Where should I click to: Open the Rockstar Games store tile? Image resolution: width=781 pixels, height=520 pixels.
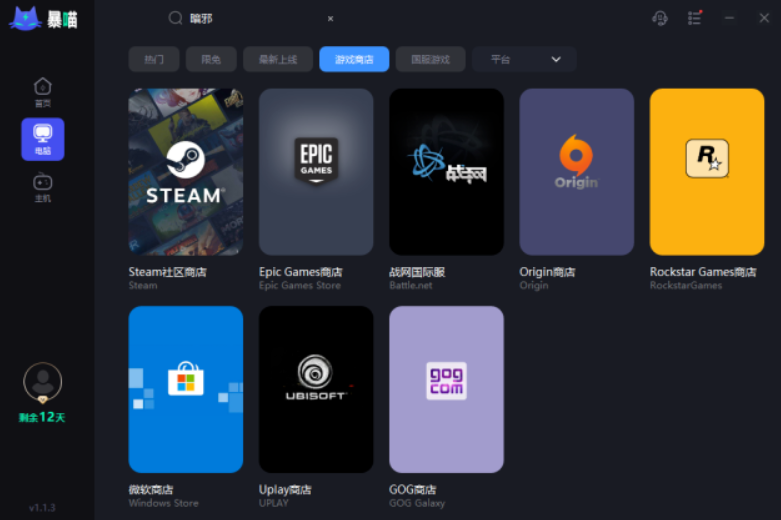click(x=706, y=172)
